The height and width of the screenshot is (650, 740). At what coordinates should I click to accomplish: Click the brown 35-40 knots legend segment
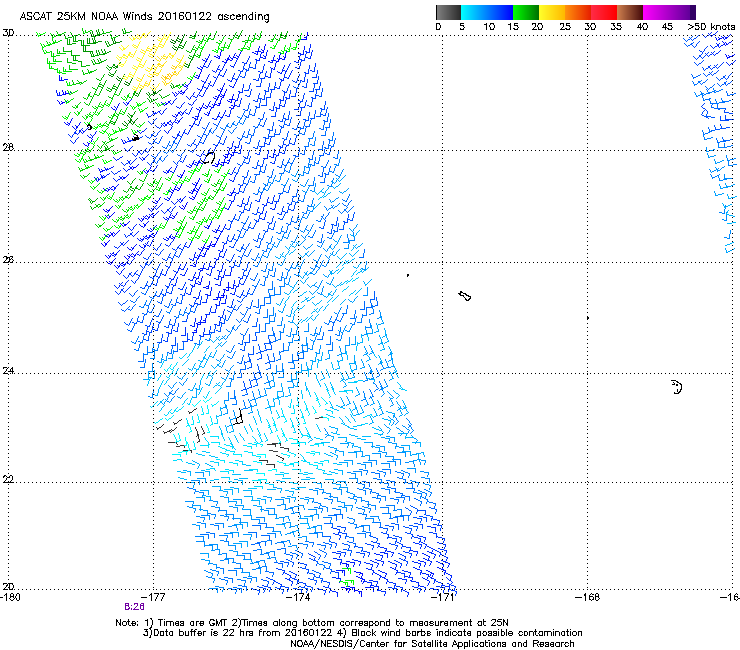click(x=630, y=12)
